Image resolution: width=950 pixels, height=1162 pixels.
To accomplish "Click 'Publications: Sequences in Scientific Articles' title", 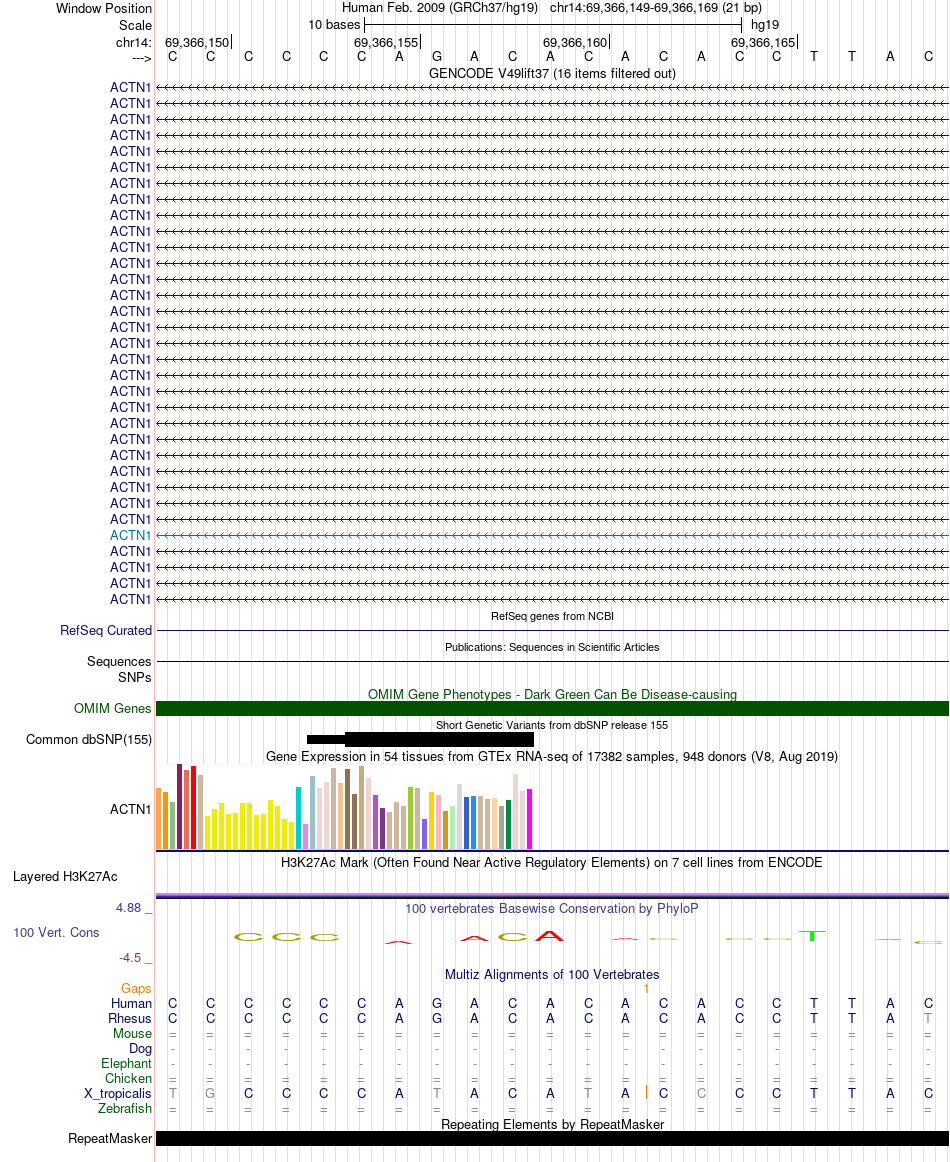I will (552, 647).
